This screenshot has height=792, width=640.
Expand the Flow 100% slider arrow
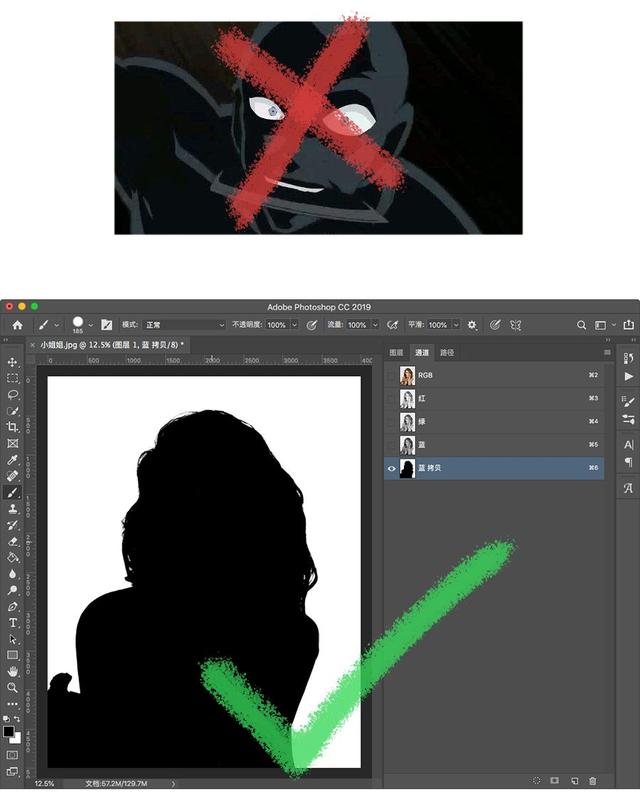point(375,325)
